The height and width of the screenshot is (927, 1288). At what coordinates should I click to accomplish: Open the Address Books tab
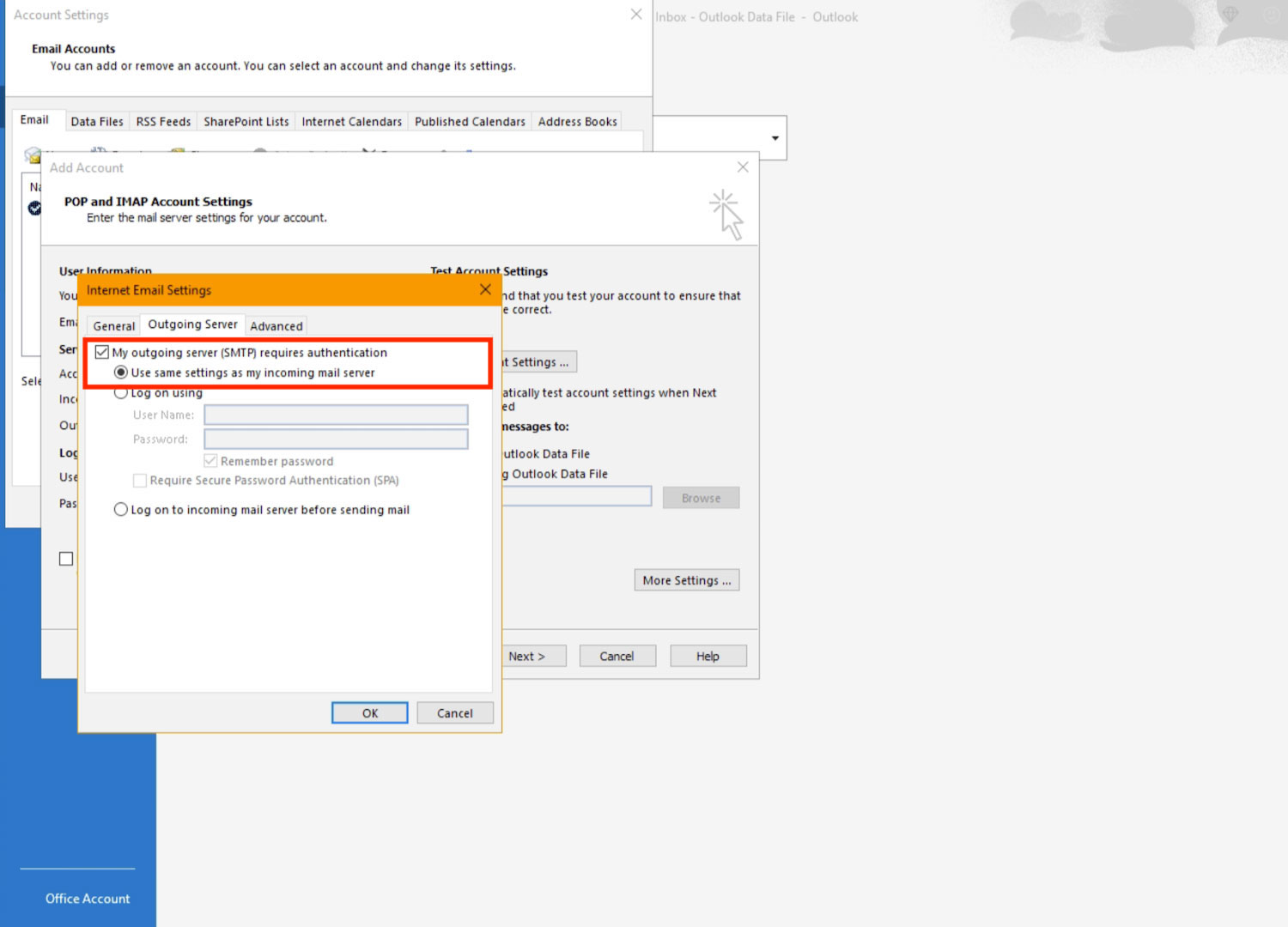point(577,122)
